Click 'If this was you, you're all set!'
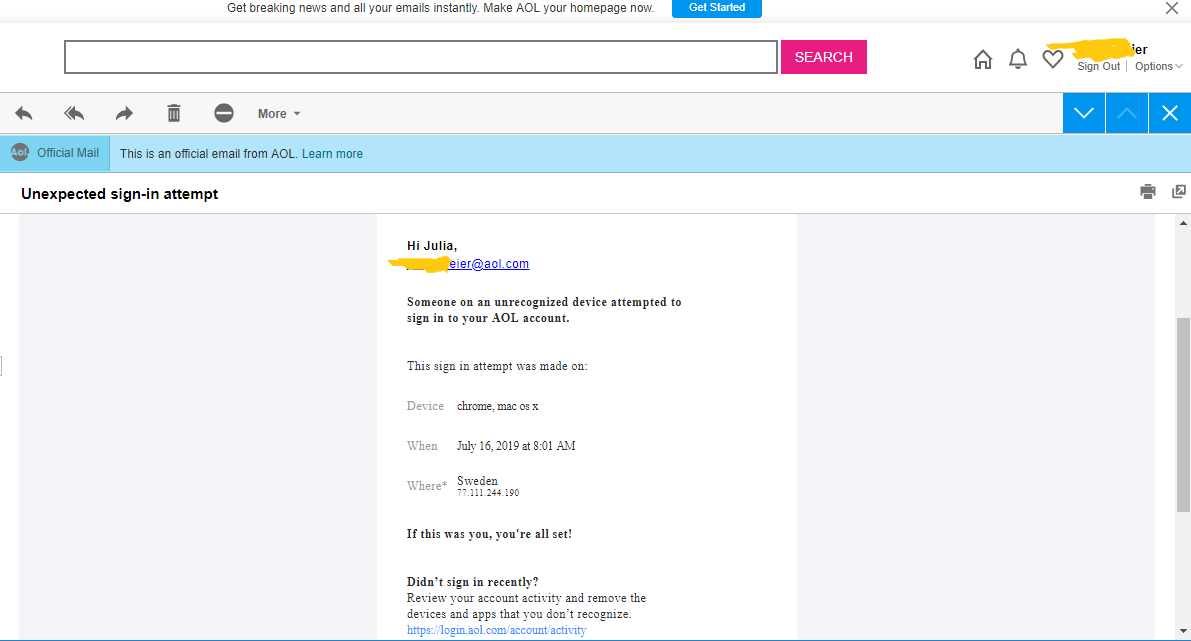Screen dimensions: 1191x641 tap(489, 534)
